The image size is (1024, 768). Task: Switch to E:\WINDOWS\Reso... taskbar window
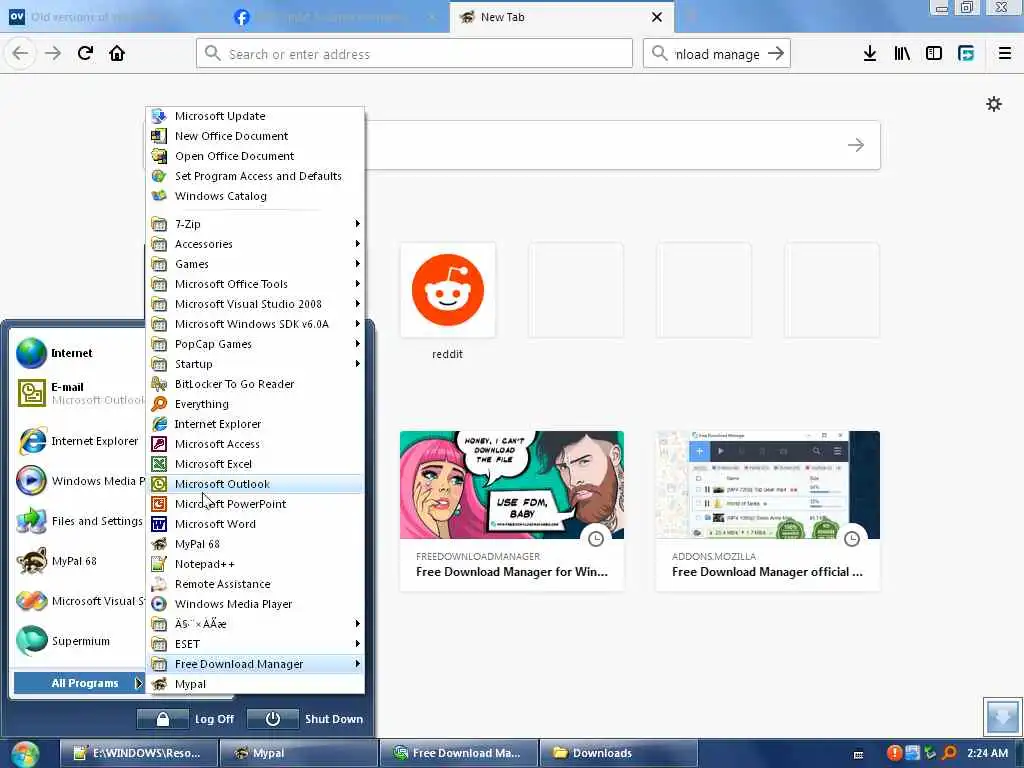(x=138, y=754)
